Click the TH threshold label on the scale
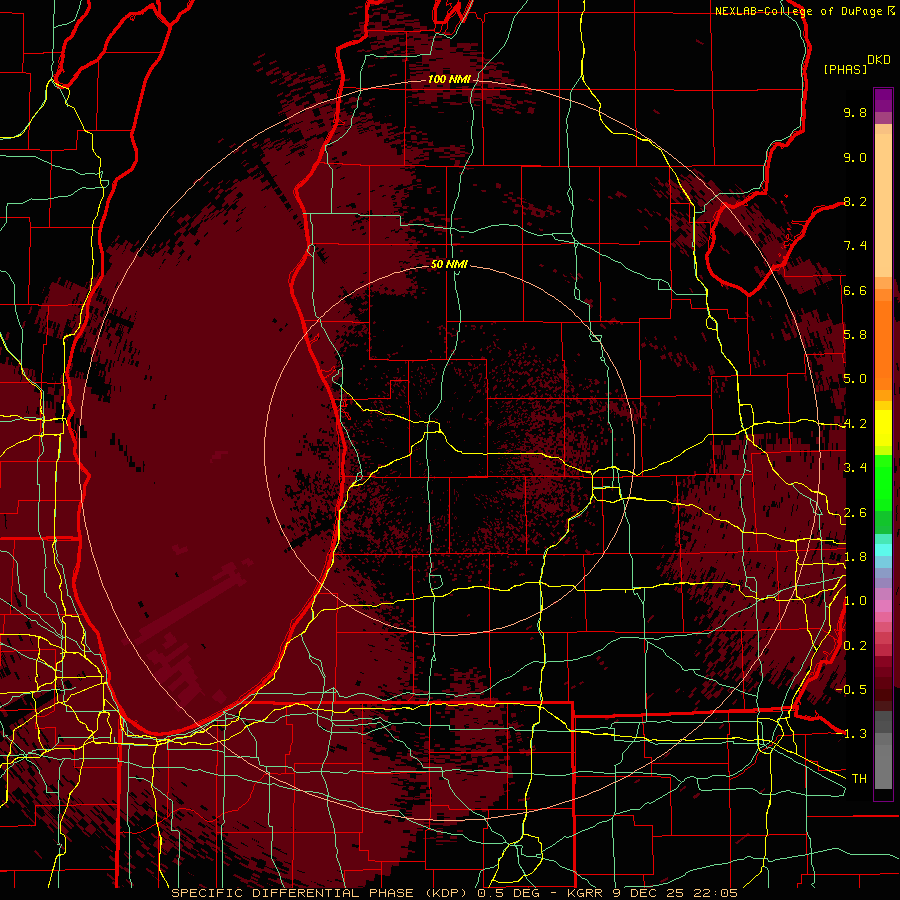900x900 pixels. tap(859, 779)
